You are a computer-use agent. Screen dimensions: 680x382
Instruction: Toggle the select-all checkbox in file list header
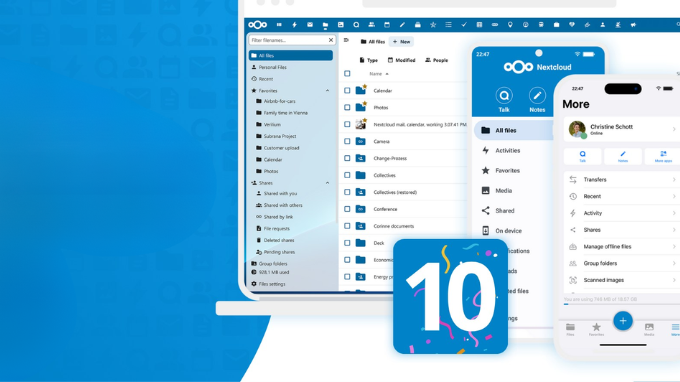coord(347,74)
